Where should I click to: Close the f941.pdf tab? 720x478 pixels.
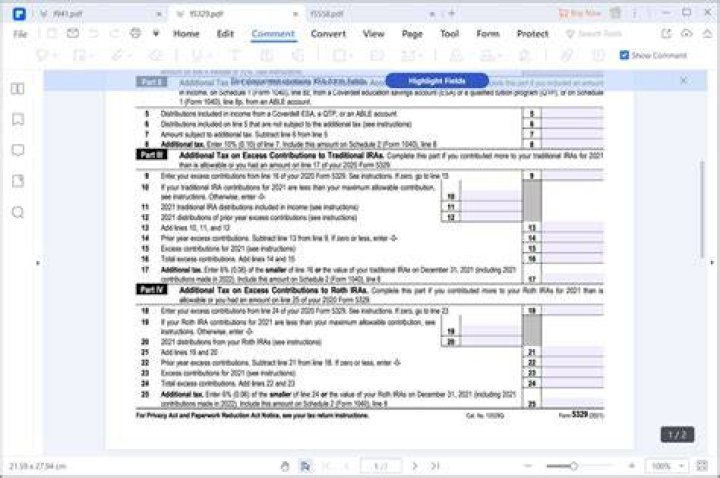pyautogui.click(x=159, y=14)
